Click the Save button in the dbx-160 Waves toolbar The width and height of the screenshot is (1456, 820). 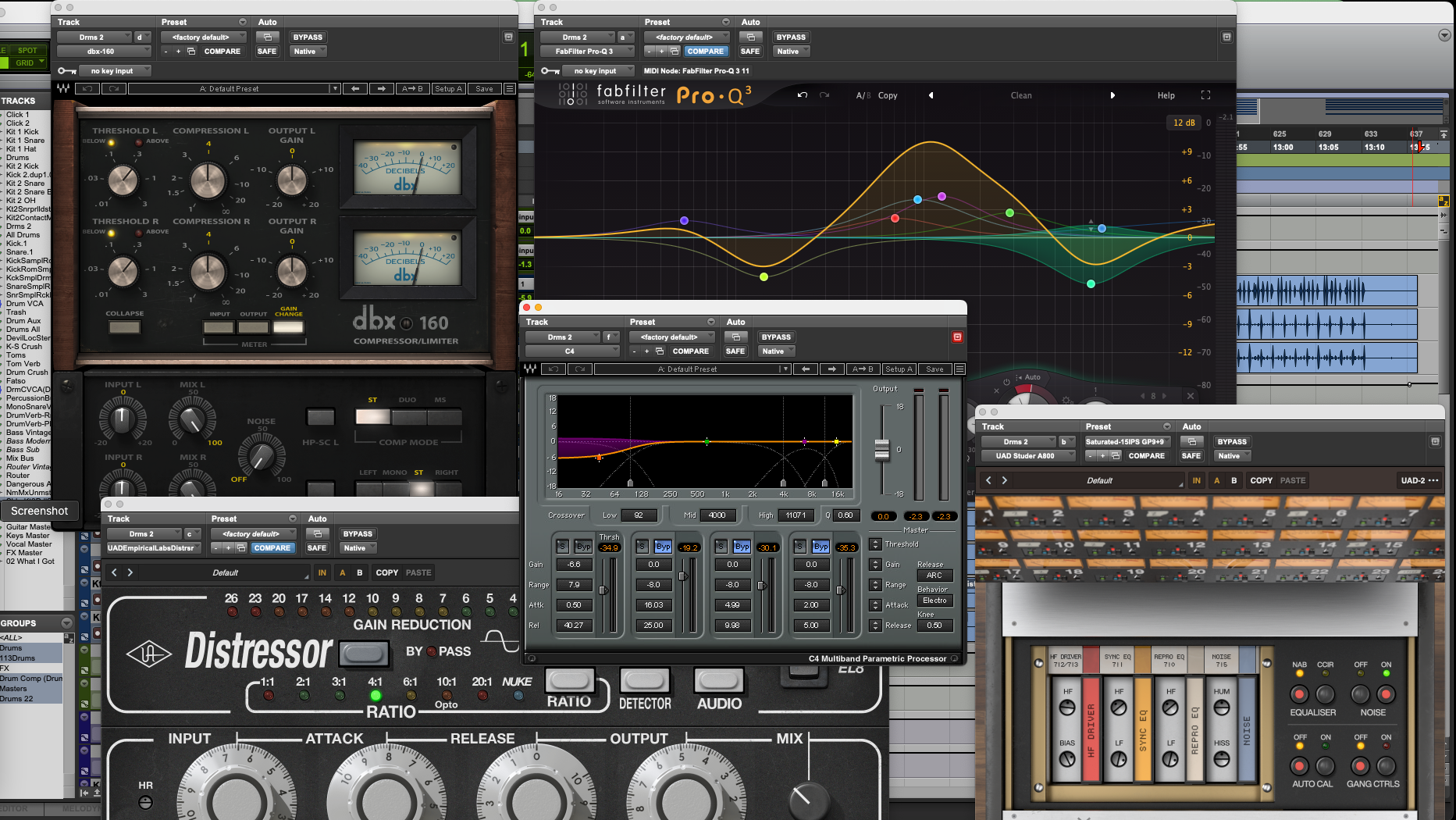[485, 89]
